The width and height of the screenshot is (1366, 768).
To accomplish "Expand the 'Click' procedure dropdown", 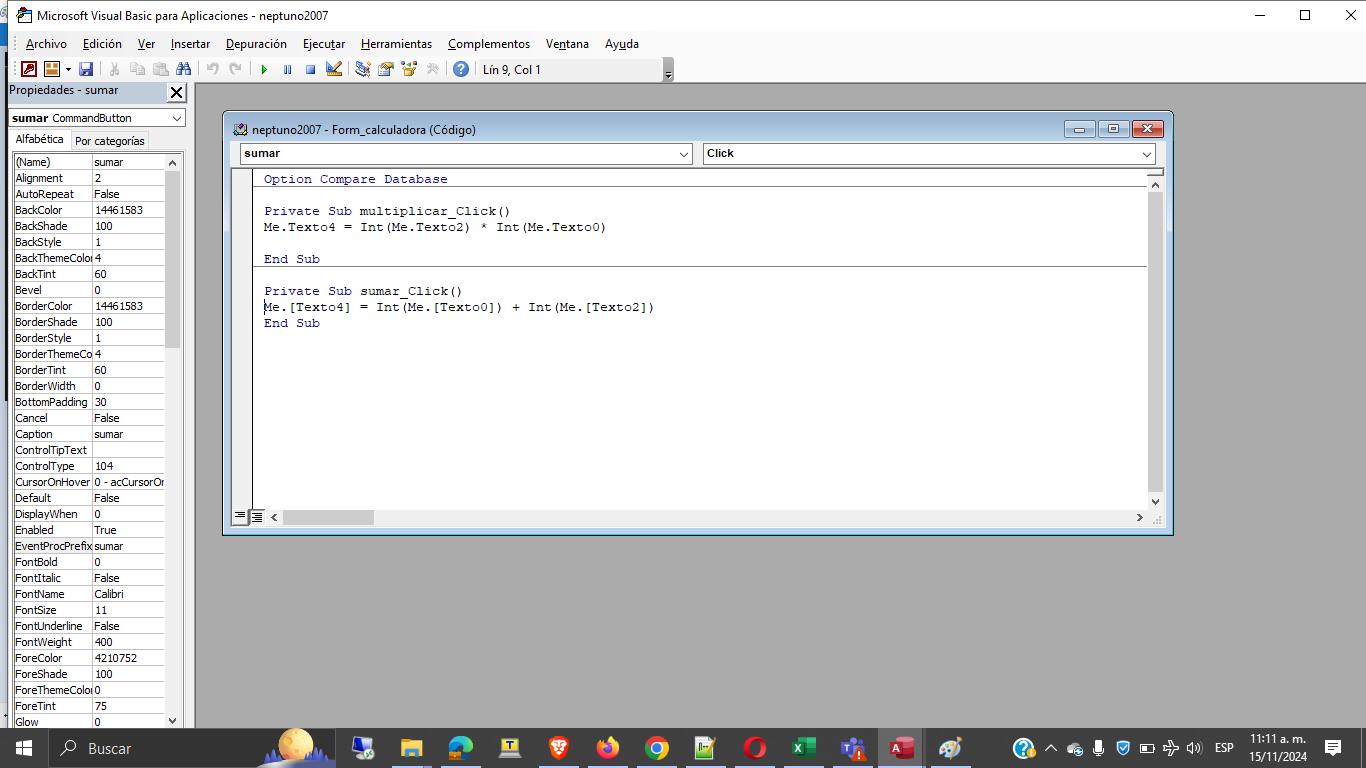I will [x=1147, y=154].
